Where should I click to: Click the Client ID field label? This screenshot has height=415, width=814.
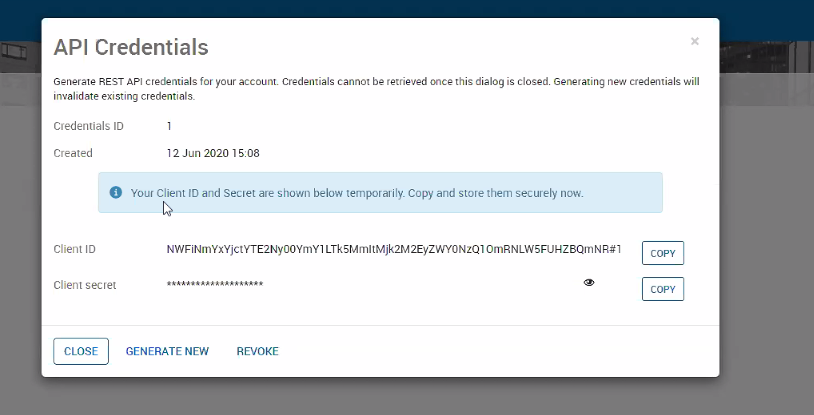[75, 250]
